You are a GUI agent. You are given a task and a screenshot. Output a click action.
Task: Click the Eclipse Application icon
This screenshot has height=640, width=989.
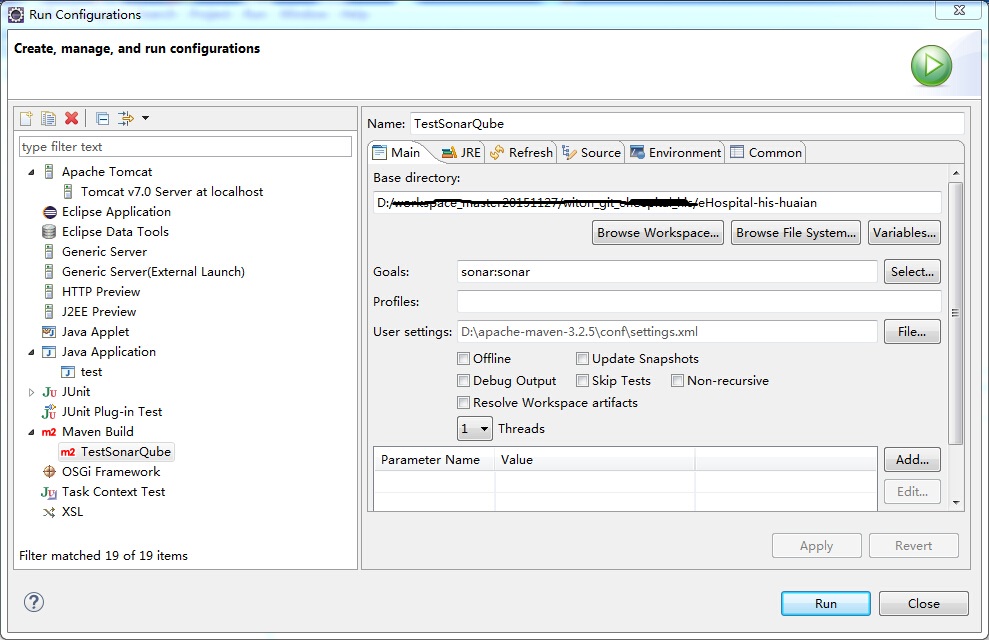coord(49,212)
